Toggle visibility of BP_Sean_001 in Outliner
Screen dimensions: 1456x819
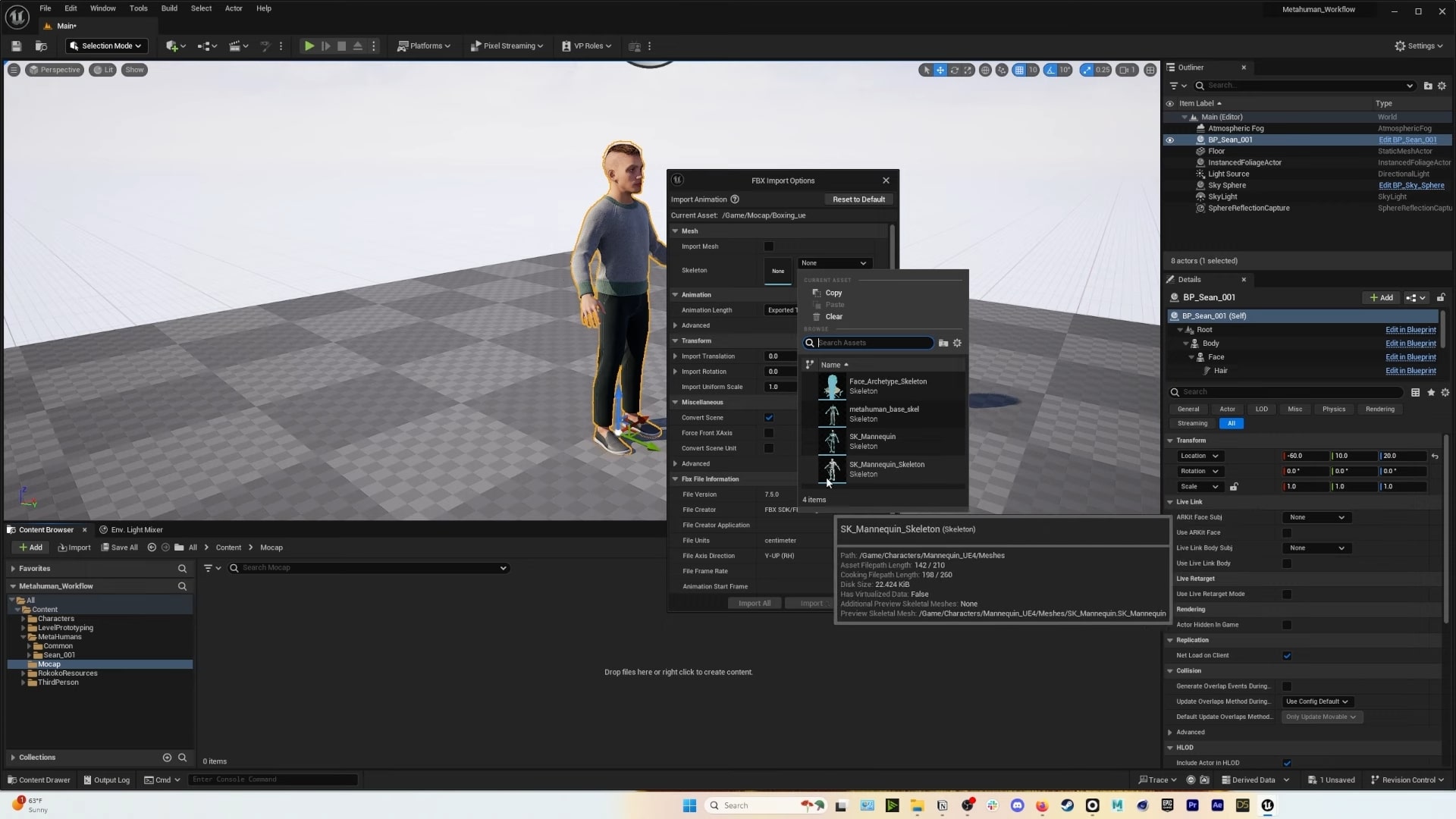pyautogui.click(x=1170, y=140)
